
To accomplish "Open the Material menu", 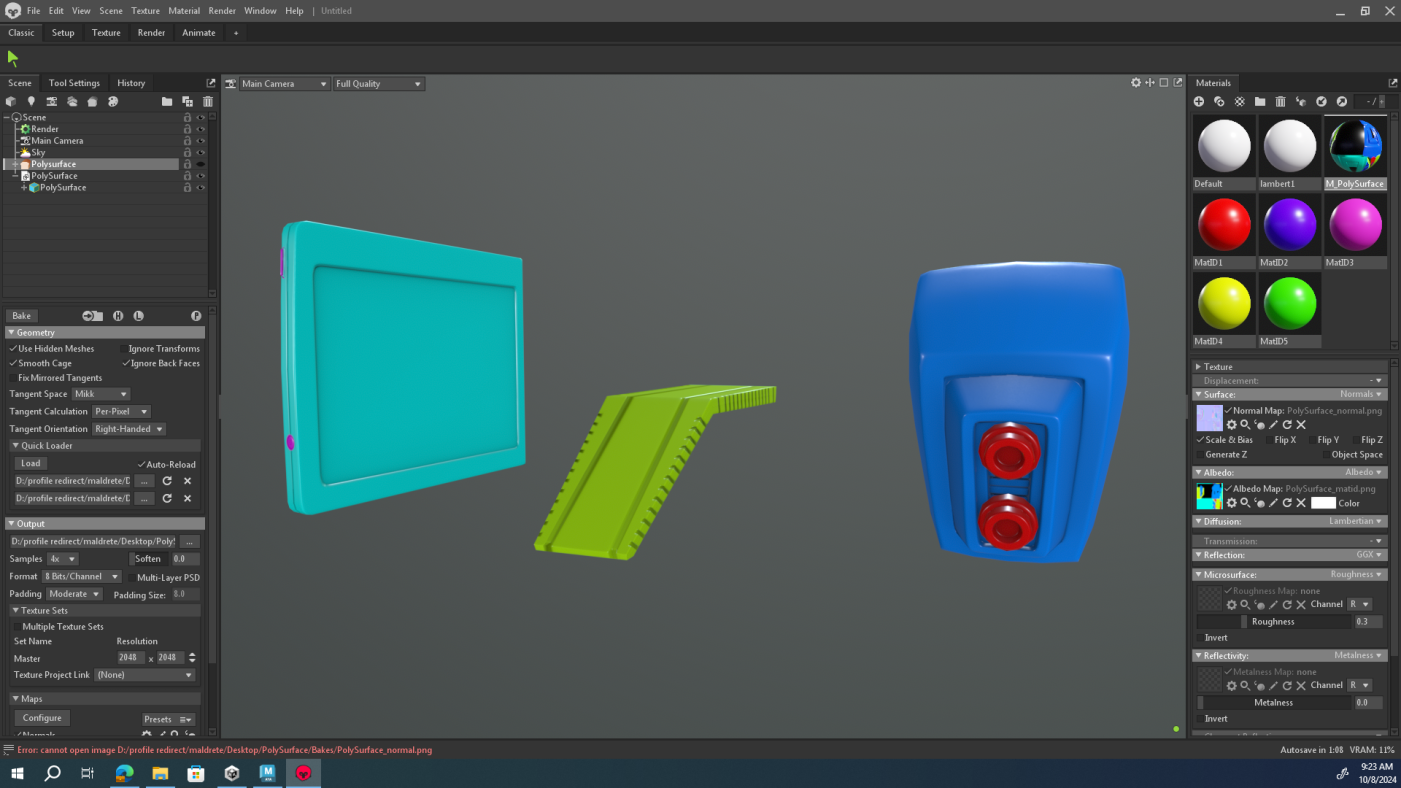I will [x=184, y=11].
